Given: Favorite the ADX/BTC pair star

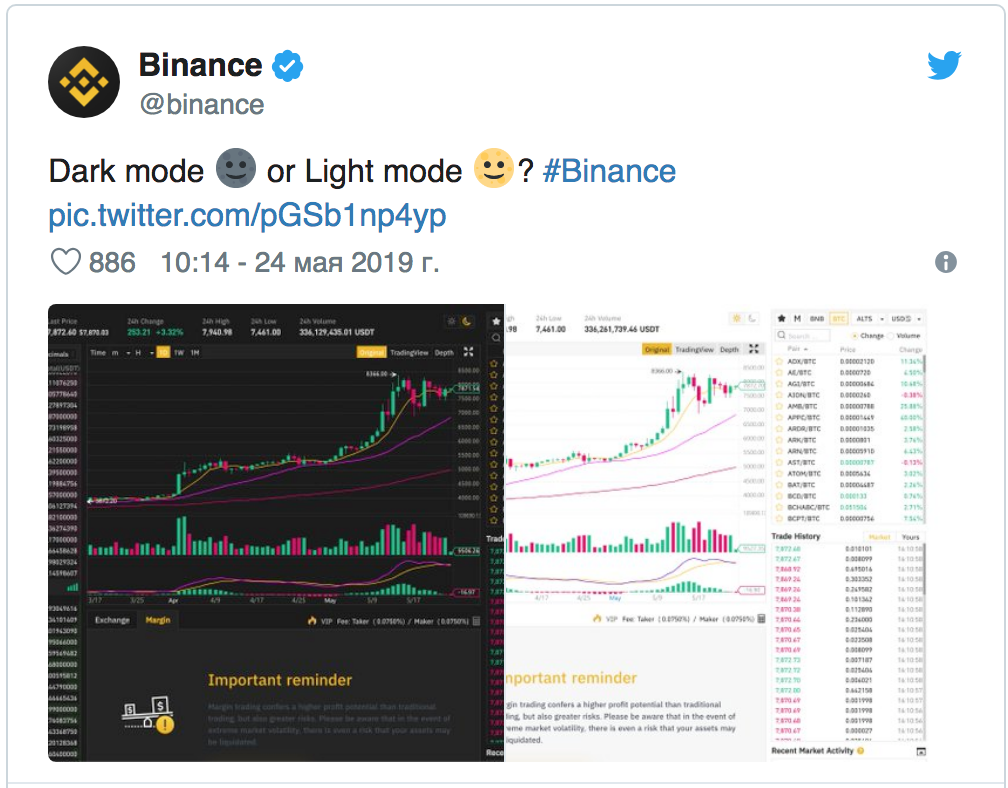Looking at the screenshot, I should 780,361.
